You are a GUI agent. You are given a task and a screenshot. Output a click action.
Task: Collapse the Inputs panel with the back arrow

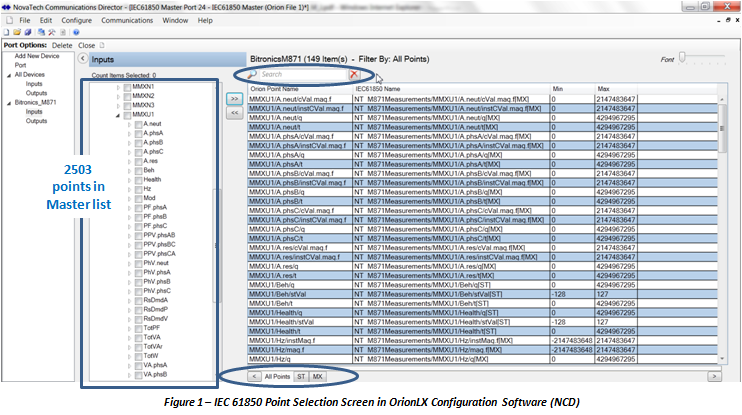coord(83,59)
